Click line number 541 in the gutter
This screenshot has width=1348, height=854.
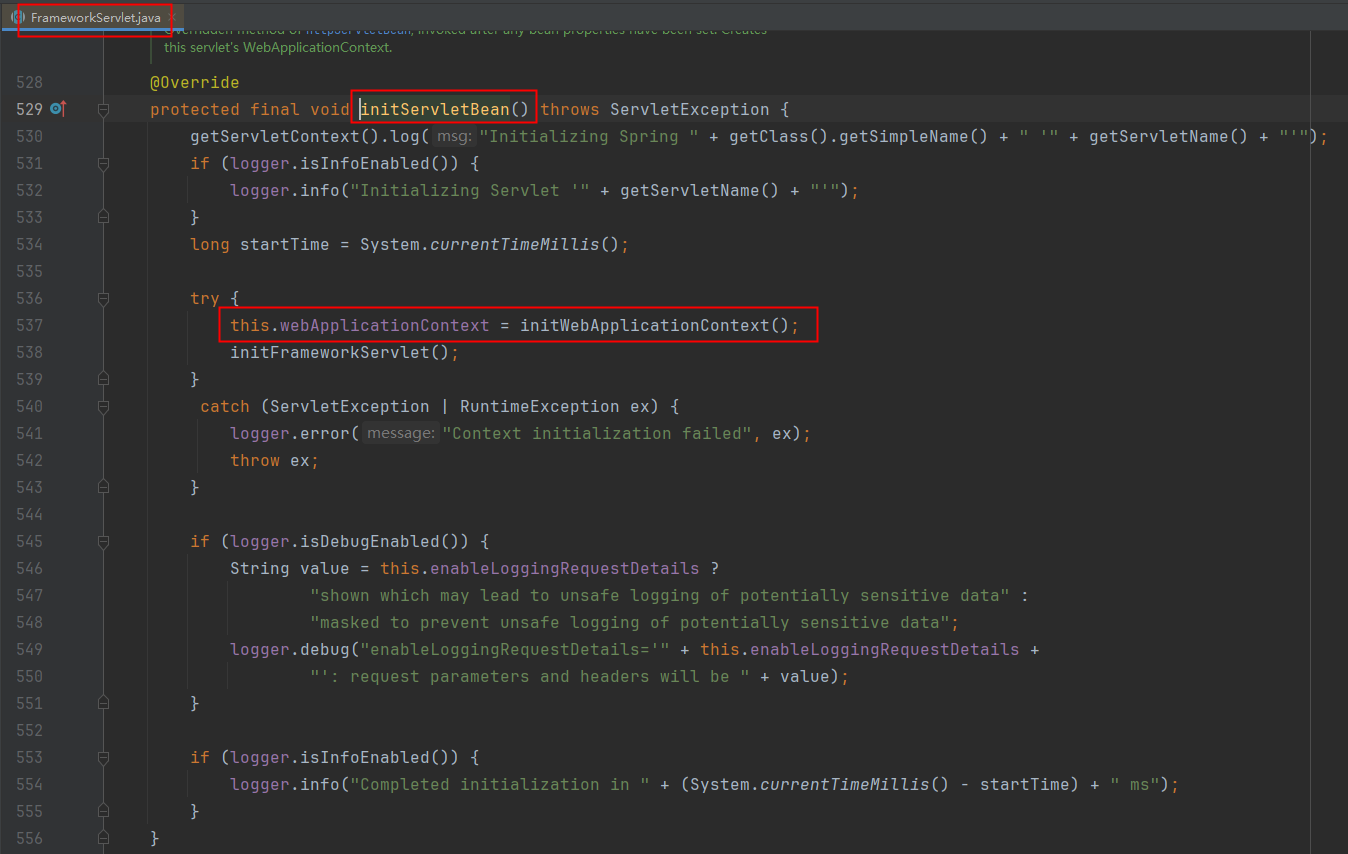[x=29, y=433]
